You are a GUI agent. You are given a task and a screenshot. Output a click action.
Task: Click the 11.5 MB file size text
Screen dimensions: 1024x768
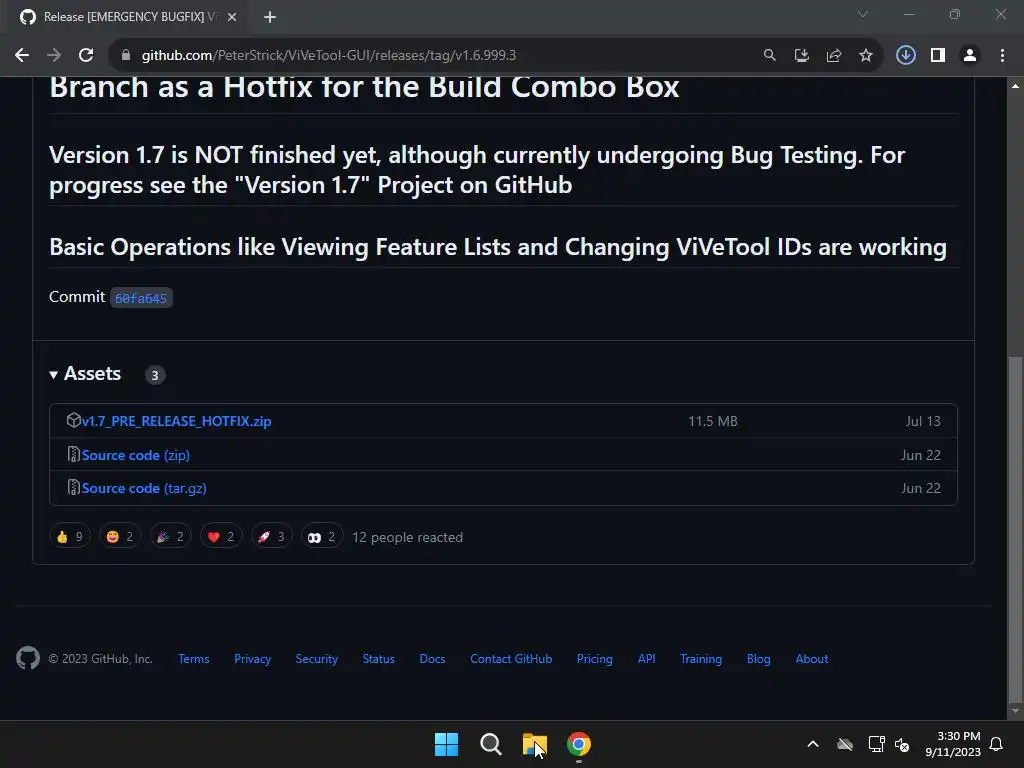pos(713,422)
